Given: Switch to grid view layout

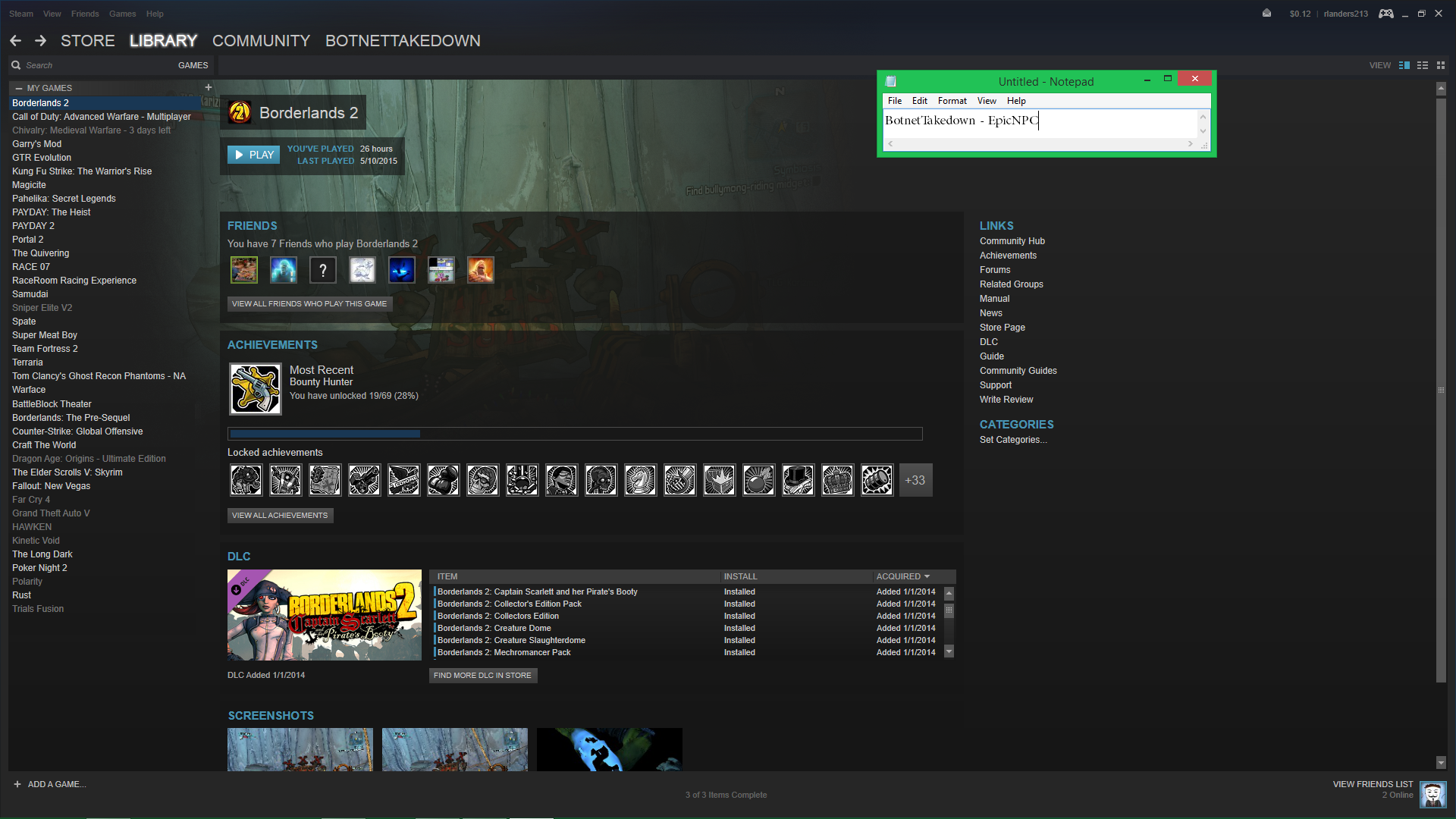Looking at the screenshot, I should (1441, 65).
